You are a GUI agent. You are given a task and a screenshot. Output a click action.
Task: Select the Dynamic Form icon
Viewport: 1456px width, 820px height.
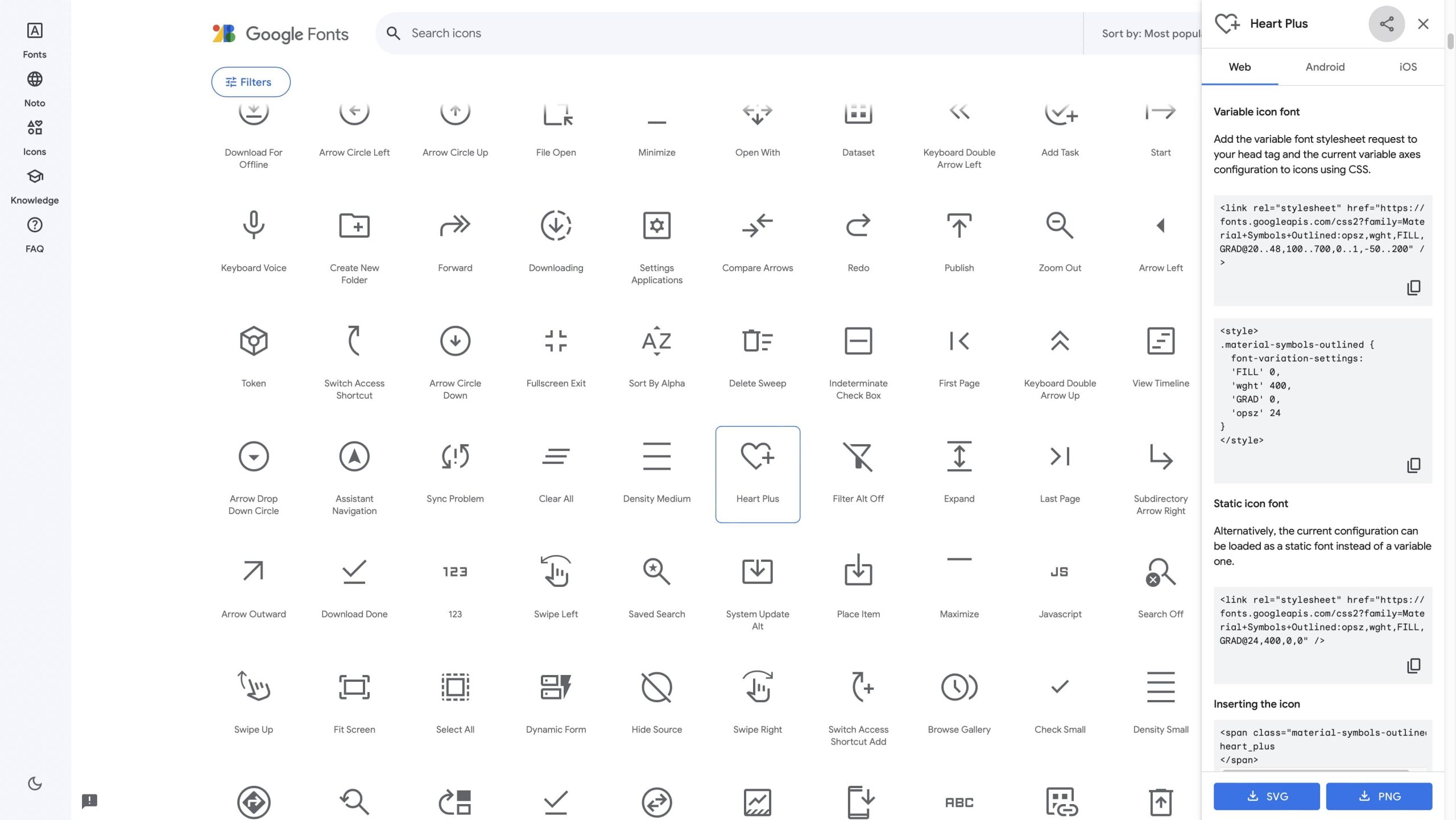pos(555,687)
